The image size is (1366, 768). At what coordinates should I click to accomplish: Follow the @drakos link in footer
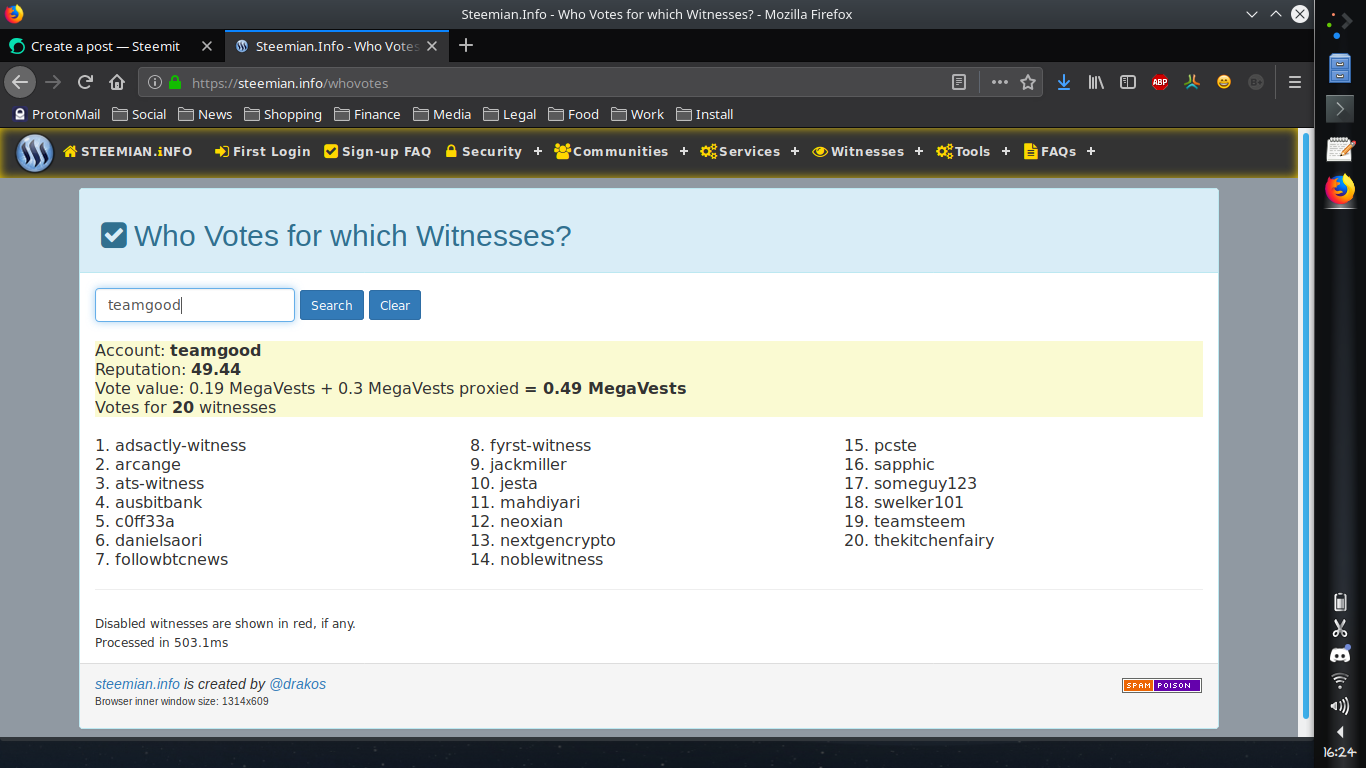point(298,684)
